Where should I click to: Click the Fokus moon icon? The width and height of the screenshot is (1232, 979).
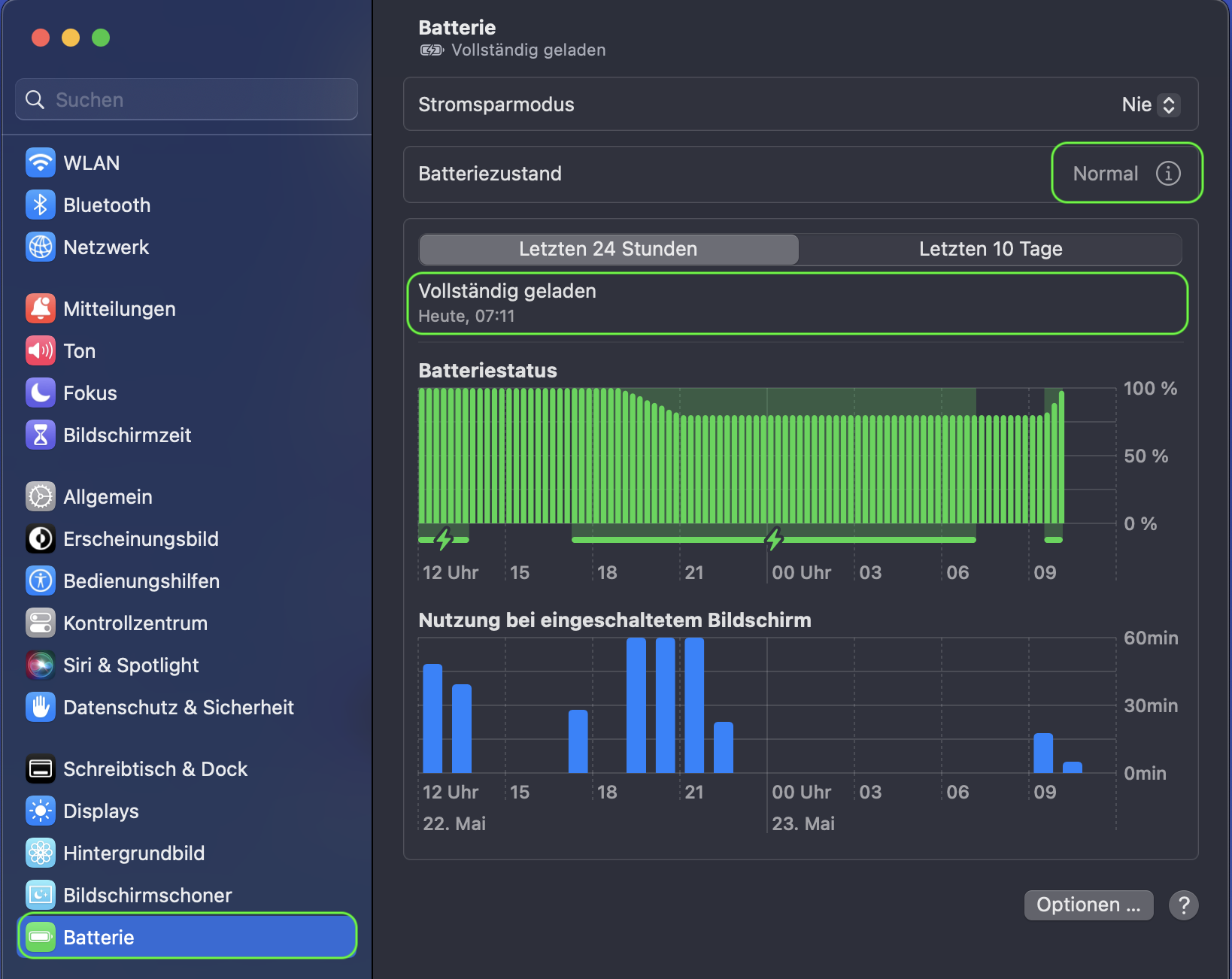tap(41, 393)
